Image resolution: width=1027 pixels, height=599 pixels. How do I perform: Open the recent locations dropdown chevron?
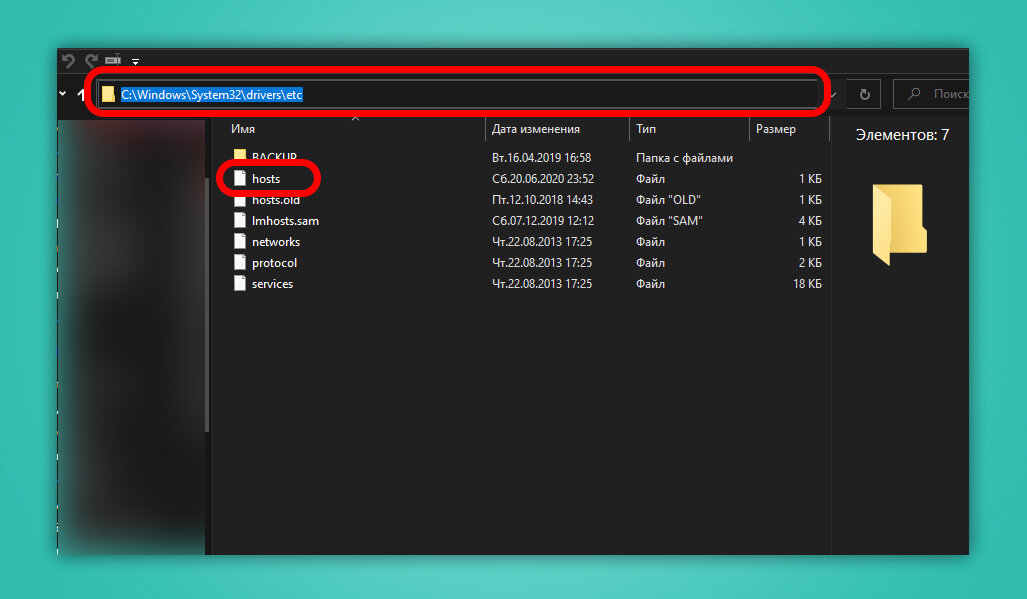pos(63,94)
